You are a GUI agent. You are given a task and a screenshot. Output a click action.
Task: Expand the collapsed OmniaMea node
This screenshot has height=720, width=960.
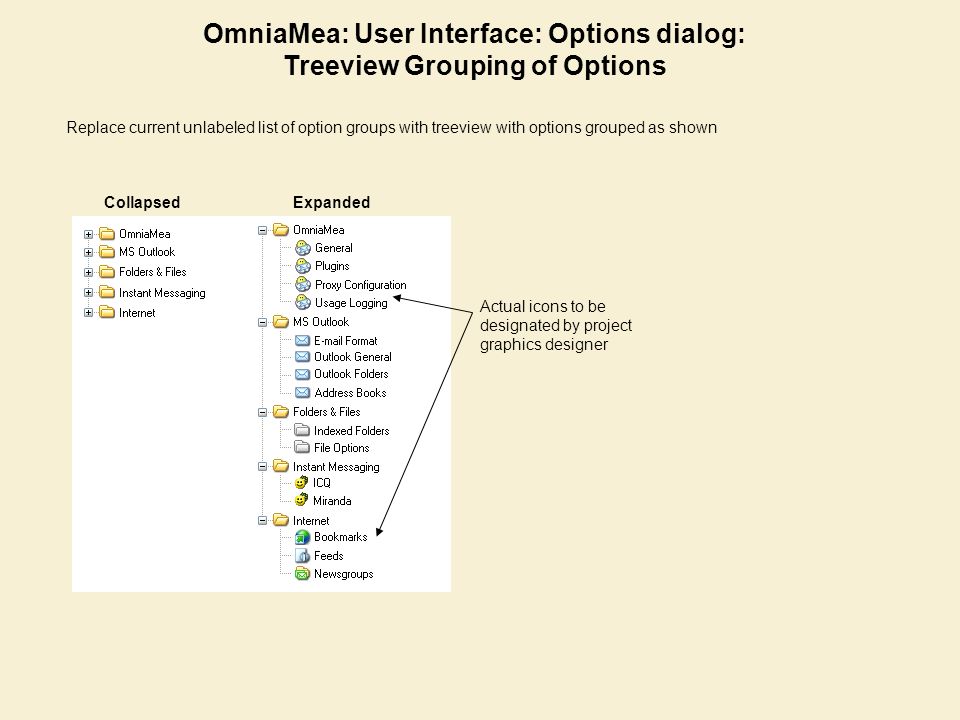tap(88, 234)
